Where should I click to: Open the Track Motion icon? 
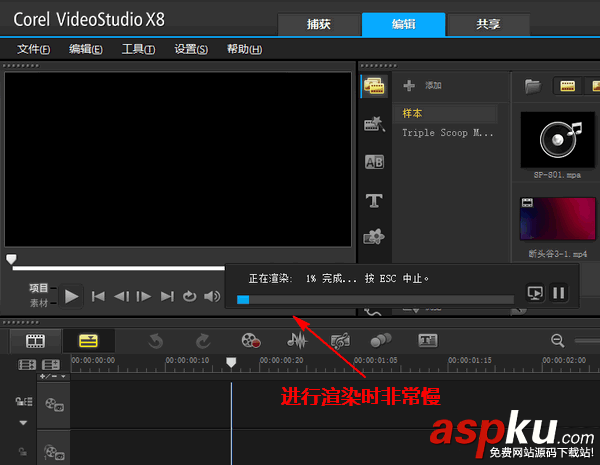381,340
